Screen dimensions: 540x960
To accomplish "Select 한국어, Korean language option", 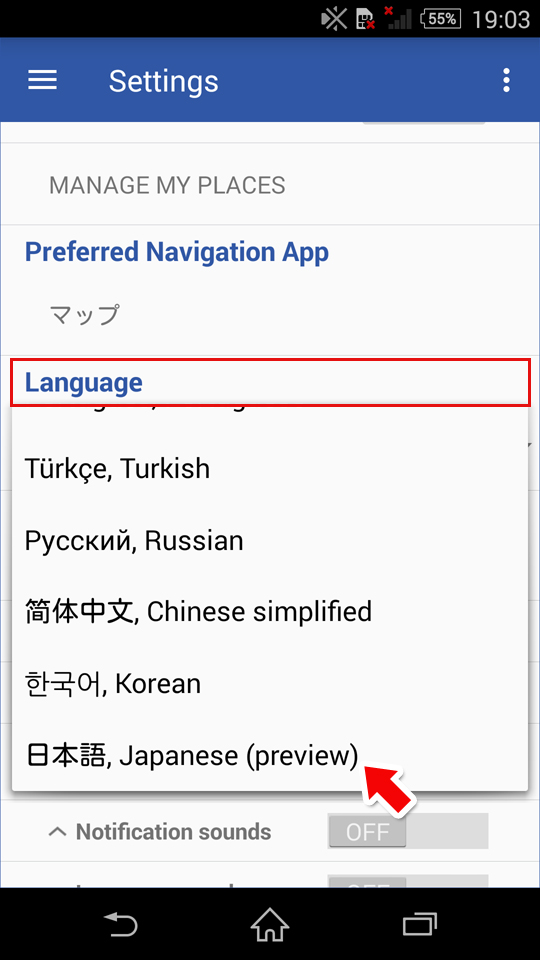I will pyautogui.click(x=269, y=683).
